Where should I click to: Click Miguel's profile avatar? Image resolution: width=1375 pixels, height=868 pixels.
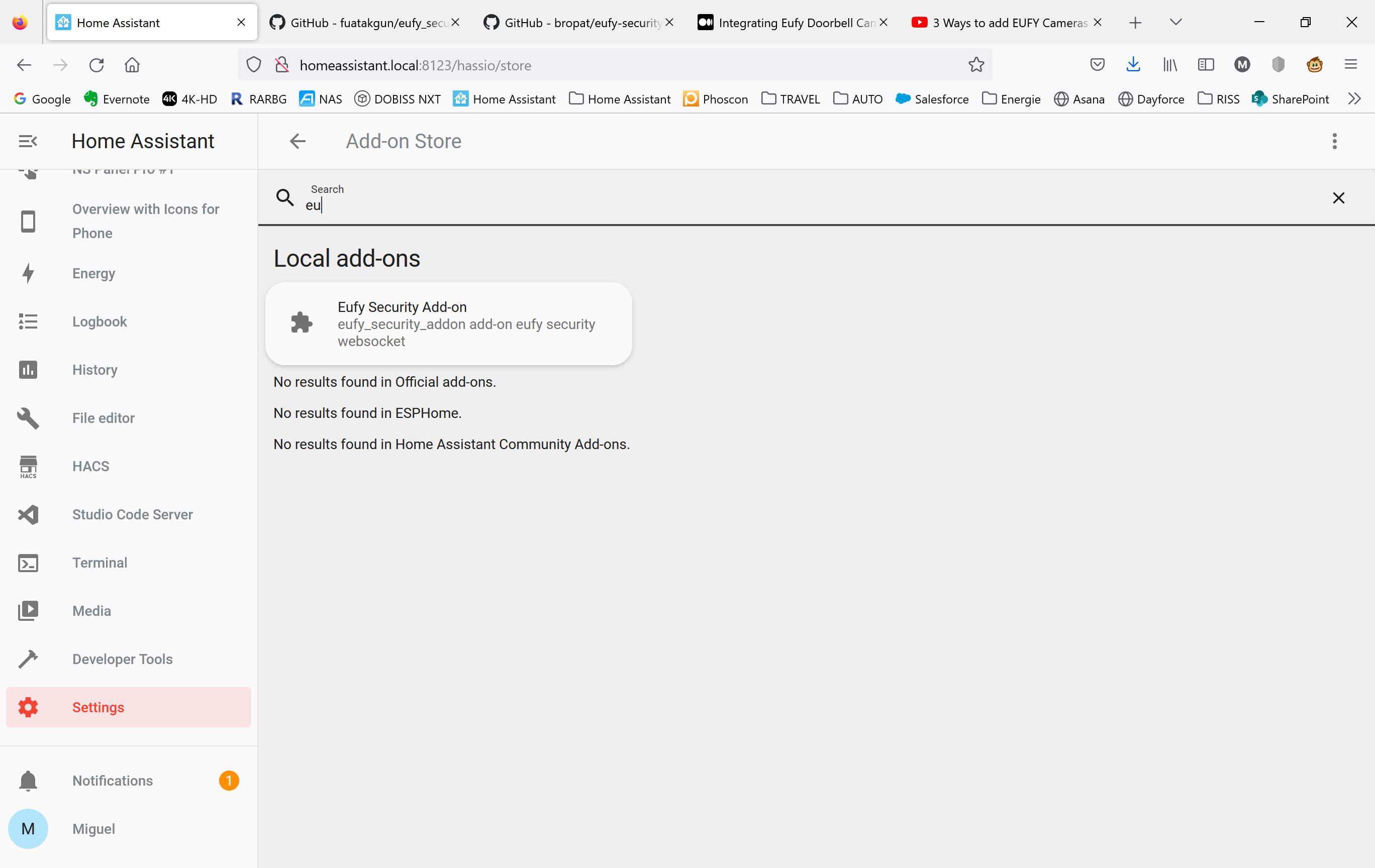point(28,829)
